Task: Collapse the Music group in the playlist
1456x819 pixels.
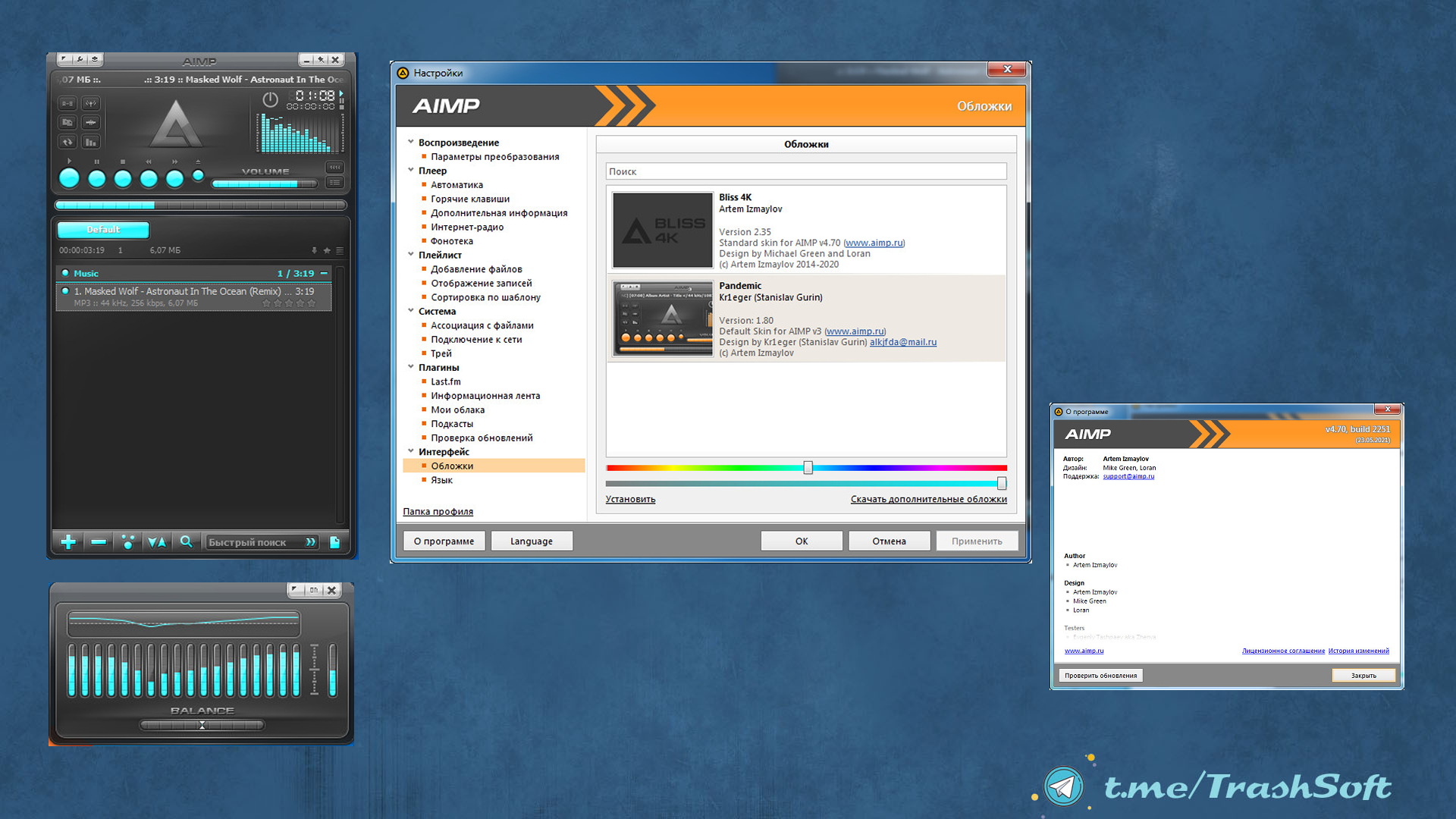Action: point(324,274)
